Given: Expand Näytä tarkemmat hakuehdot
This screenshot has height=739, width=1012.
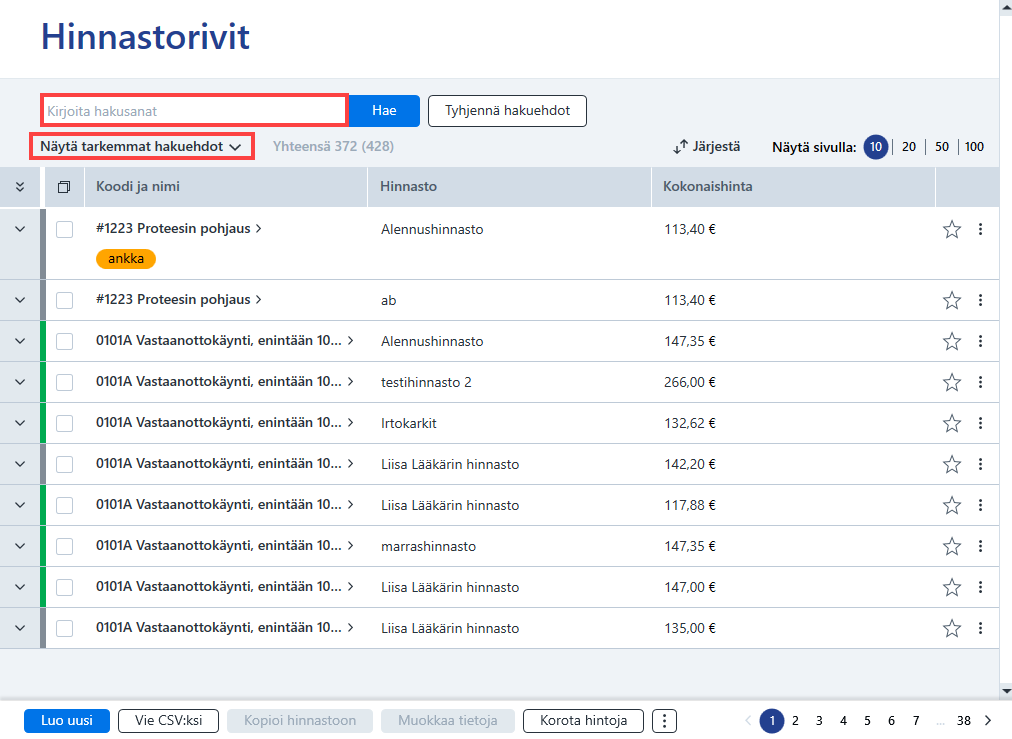Looking at the screenshot, I should [x=141, y=147].
